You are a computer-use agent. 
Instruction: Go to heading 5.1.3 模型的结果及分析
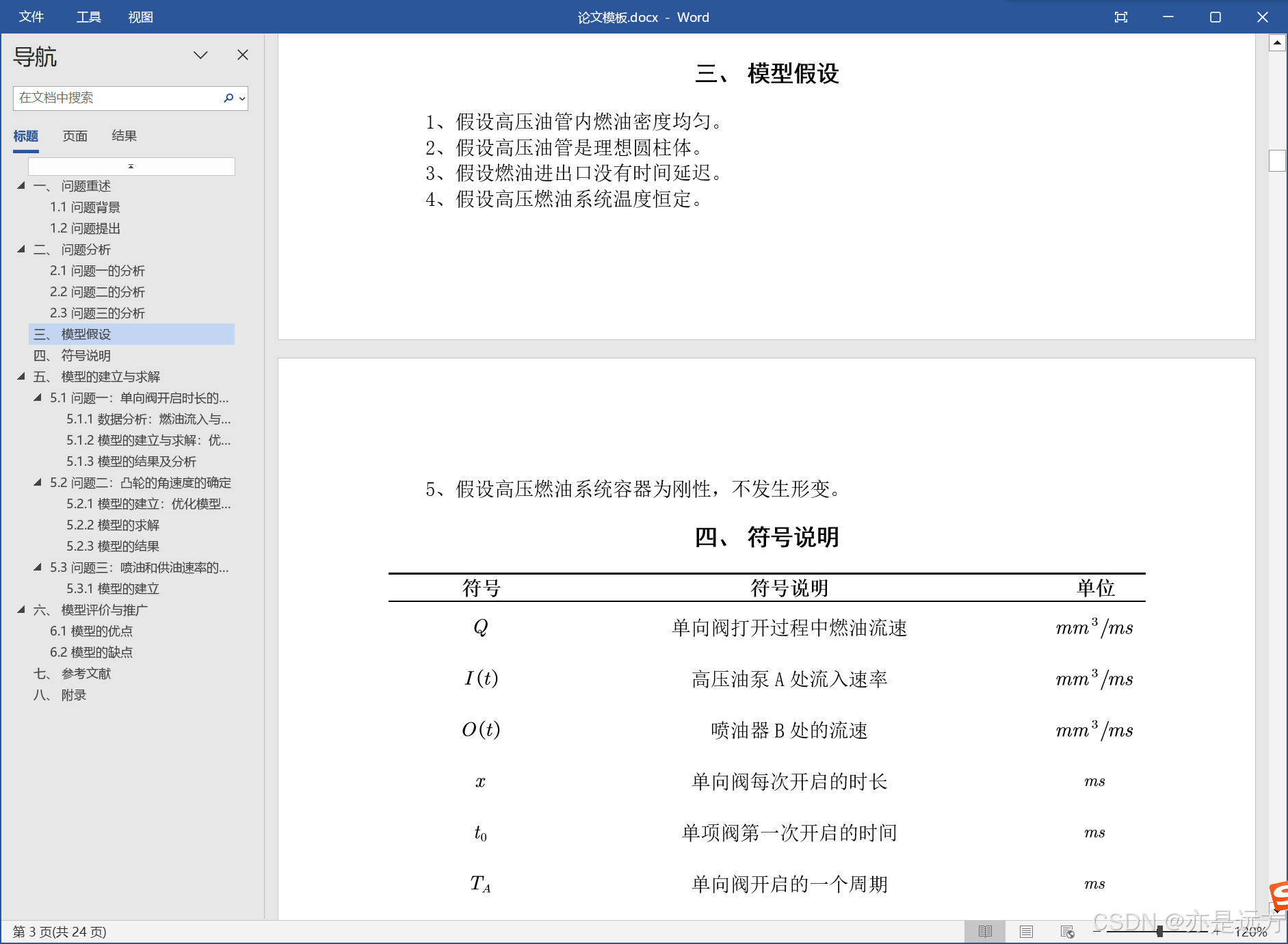(131, 462)
